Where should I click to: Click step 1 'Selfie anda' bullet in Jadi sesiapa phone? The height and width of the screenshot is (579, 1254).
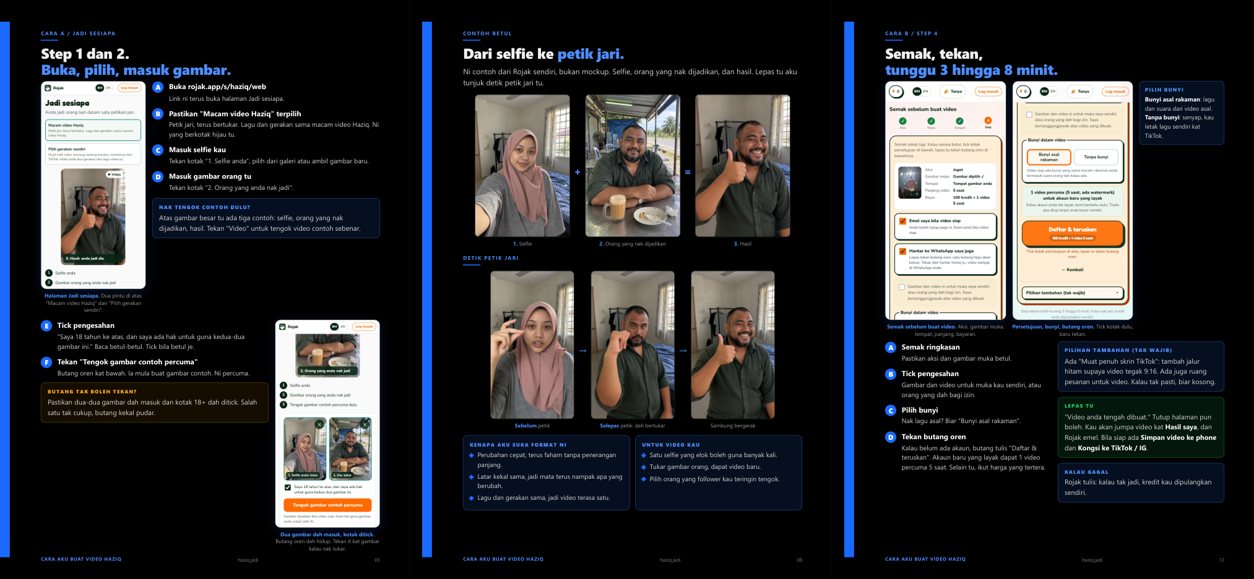pos(48,273)
